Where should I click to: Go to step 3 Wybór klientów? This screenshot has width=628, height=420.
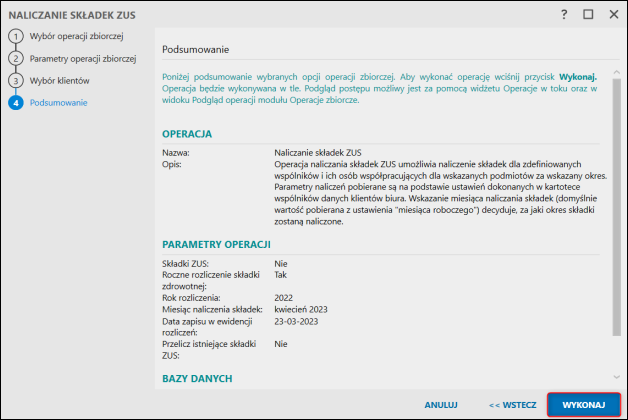pyautogui.click(x=49, y=80)
